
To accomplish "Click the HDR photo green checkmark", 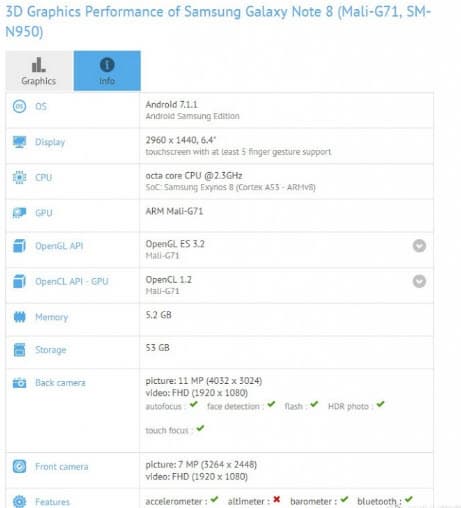I will click(380, 405).
